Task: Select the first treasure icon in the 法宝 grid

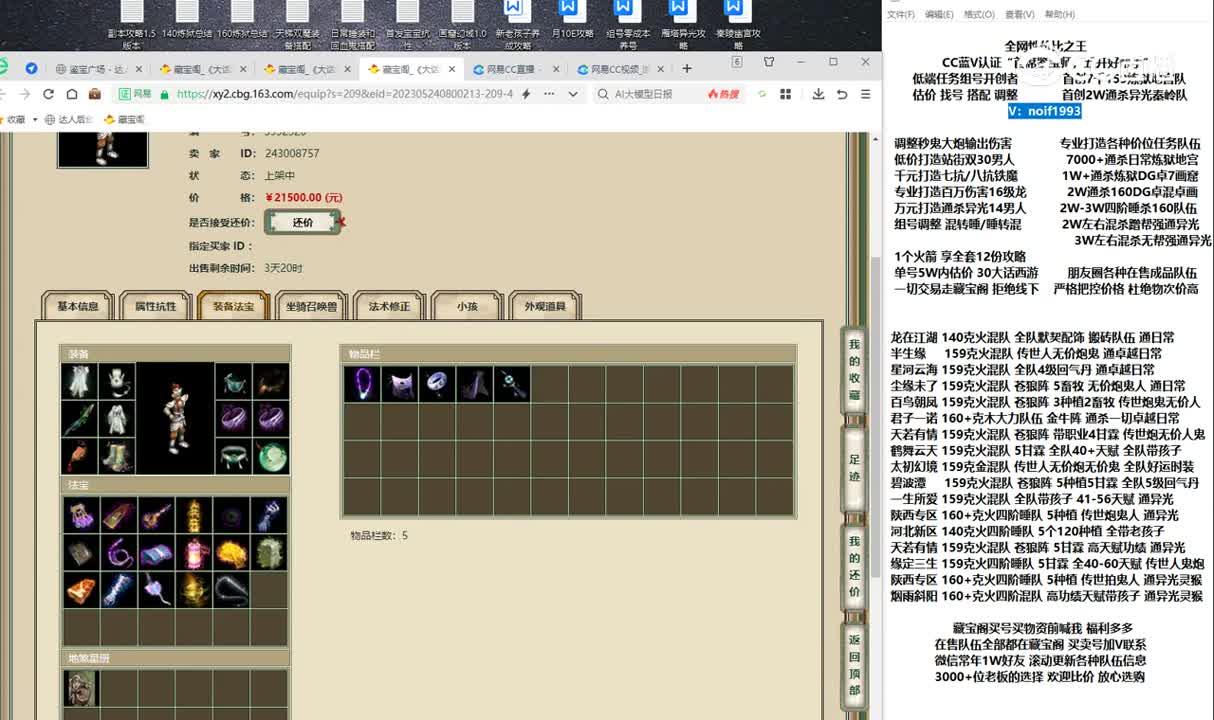Action: click(81, 514)
